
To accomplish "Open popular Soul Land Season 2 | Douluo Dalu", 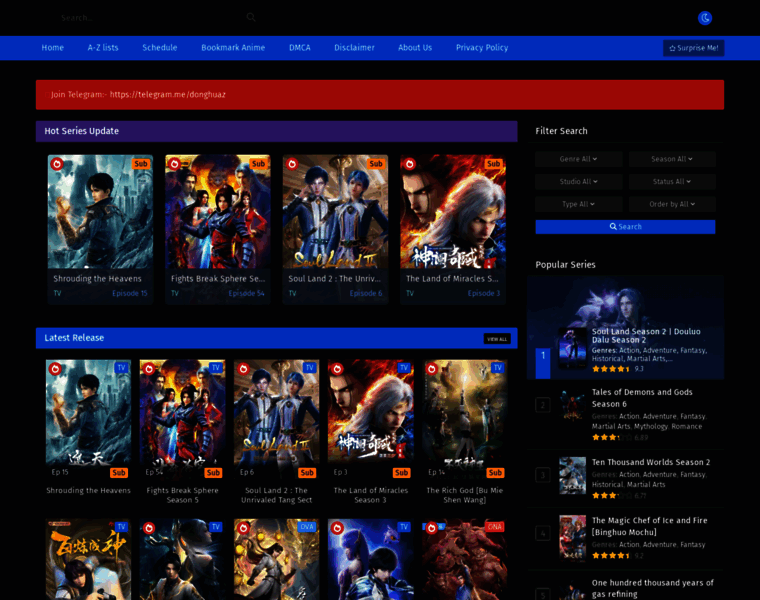I will [x=646, y=335].
